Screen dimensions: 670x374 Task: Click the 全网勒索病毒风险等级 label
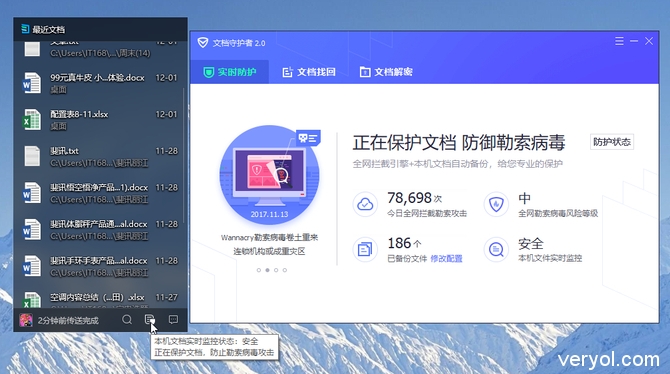pos(558,213)
